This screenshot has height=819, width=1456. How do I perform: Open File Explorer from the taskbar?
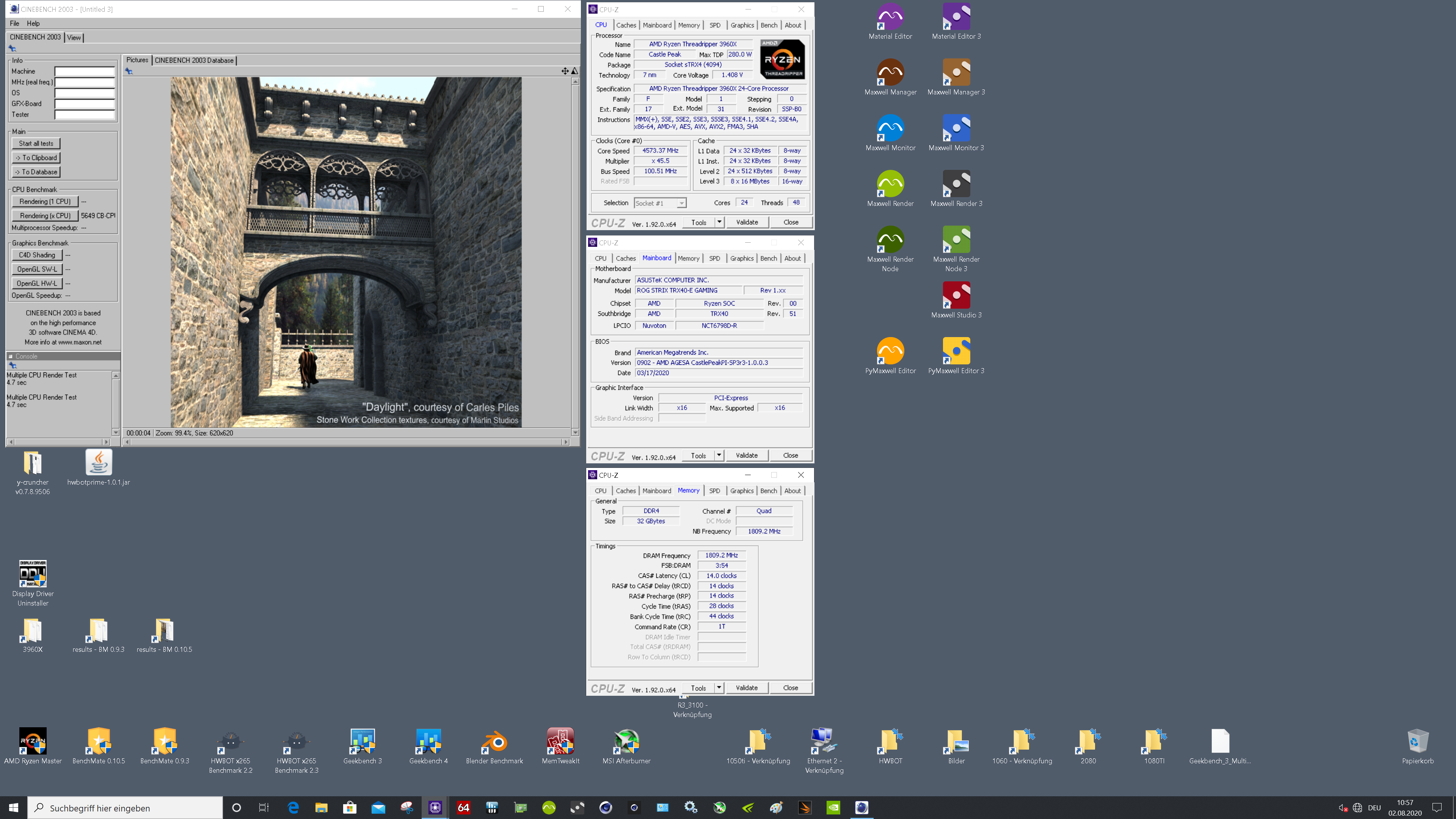[321, 808]
